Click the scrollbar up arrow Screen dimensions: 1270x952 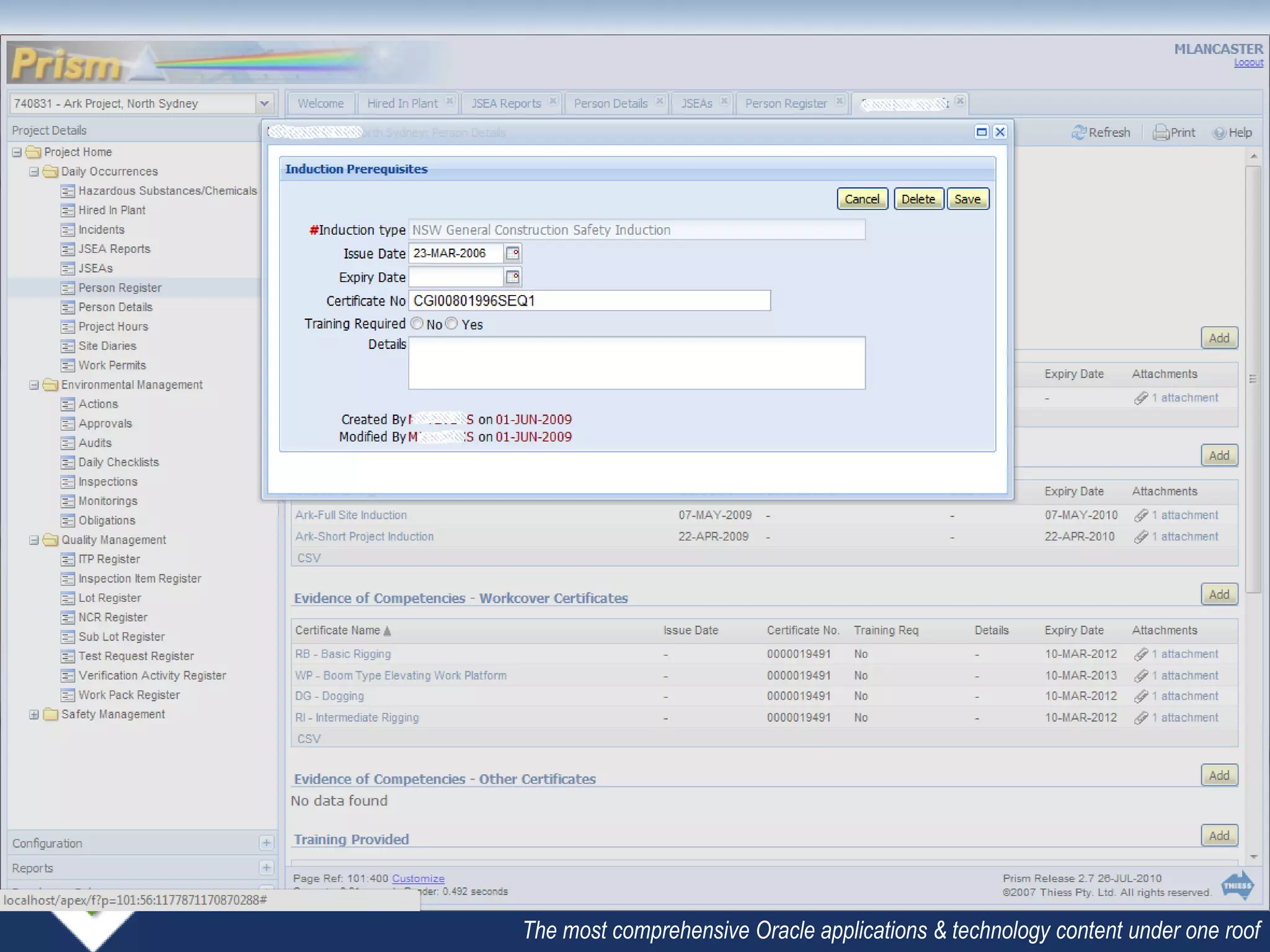1253,156
